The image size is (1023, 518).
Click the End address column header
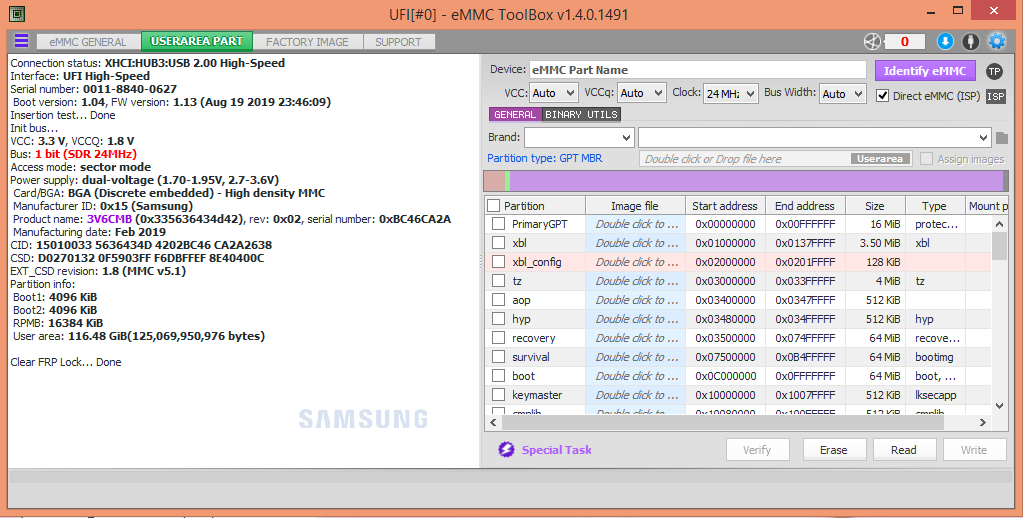click(x=805, y=206)
